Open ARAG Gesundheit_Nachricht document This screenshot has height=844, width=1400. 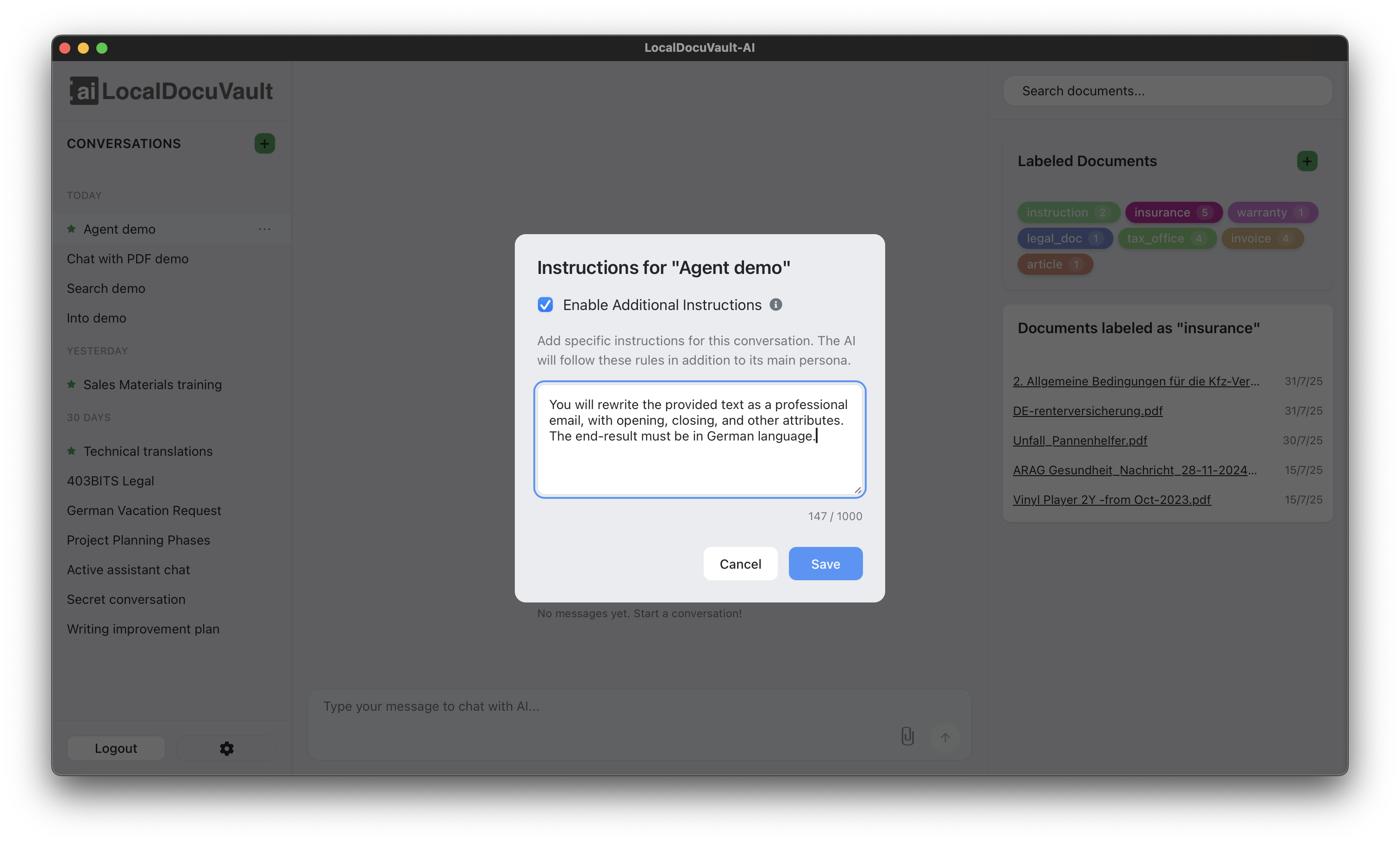pyautogui.click(x=1135, y=470)
